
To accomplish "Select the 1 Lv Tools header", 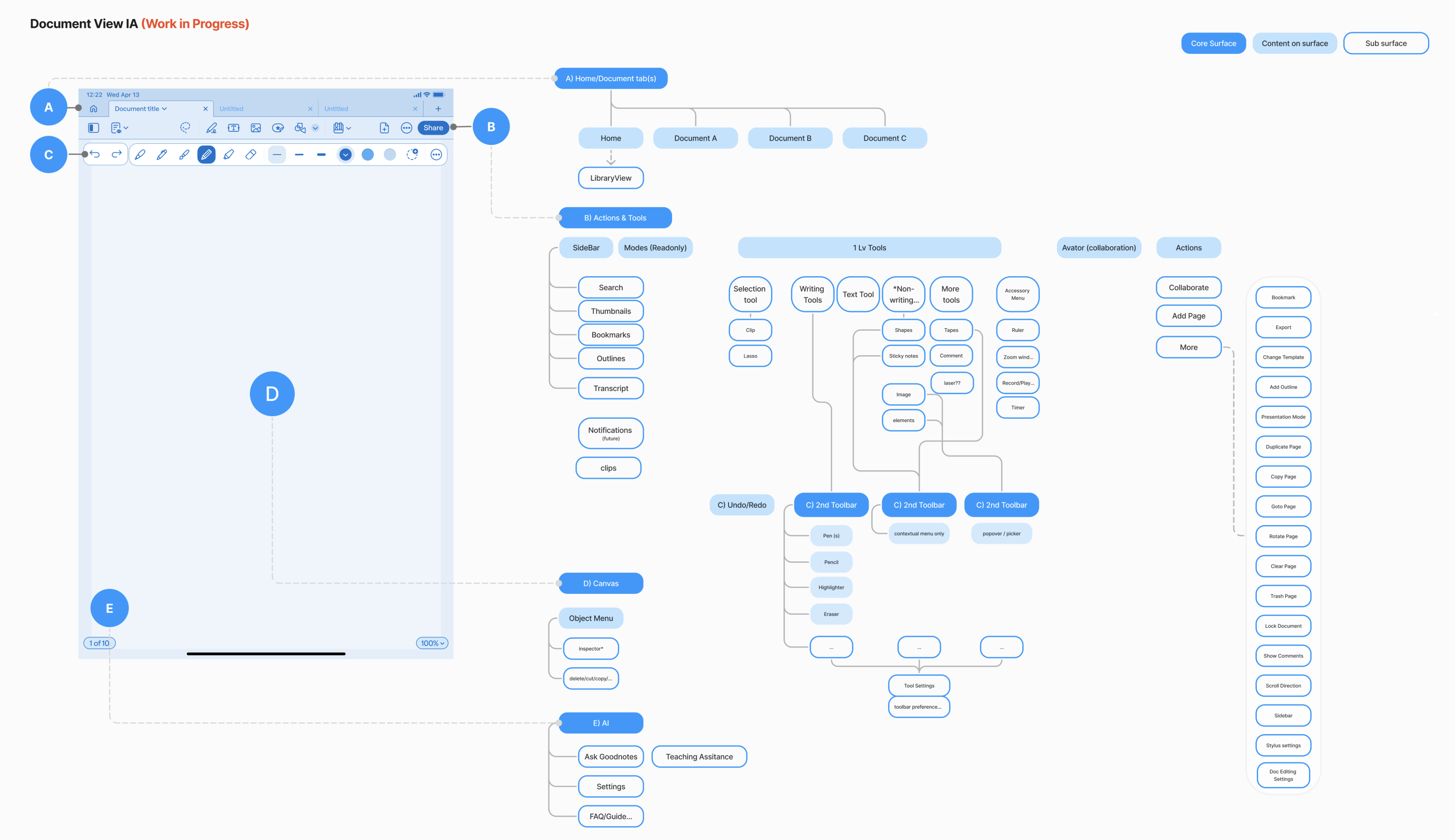I will [x=869, y=248].
